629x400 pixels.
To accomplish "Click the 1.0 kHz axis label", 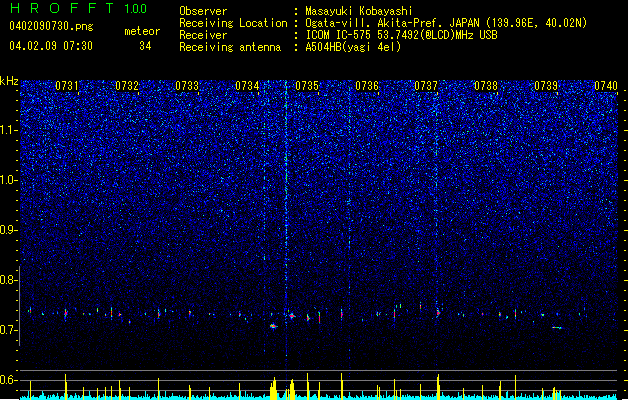I will pos(9,180).
